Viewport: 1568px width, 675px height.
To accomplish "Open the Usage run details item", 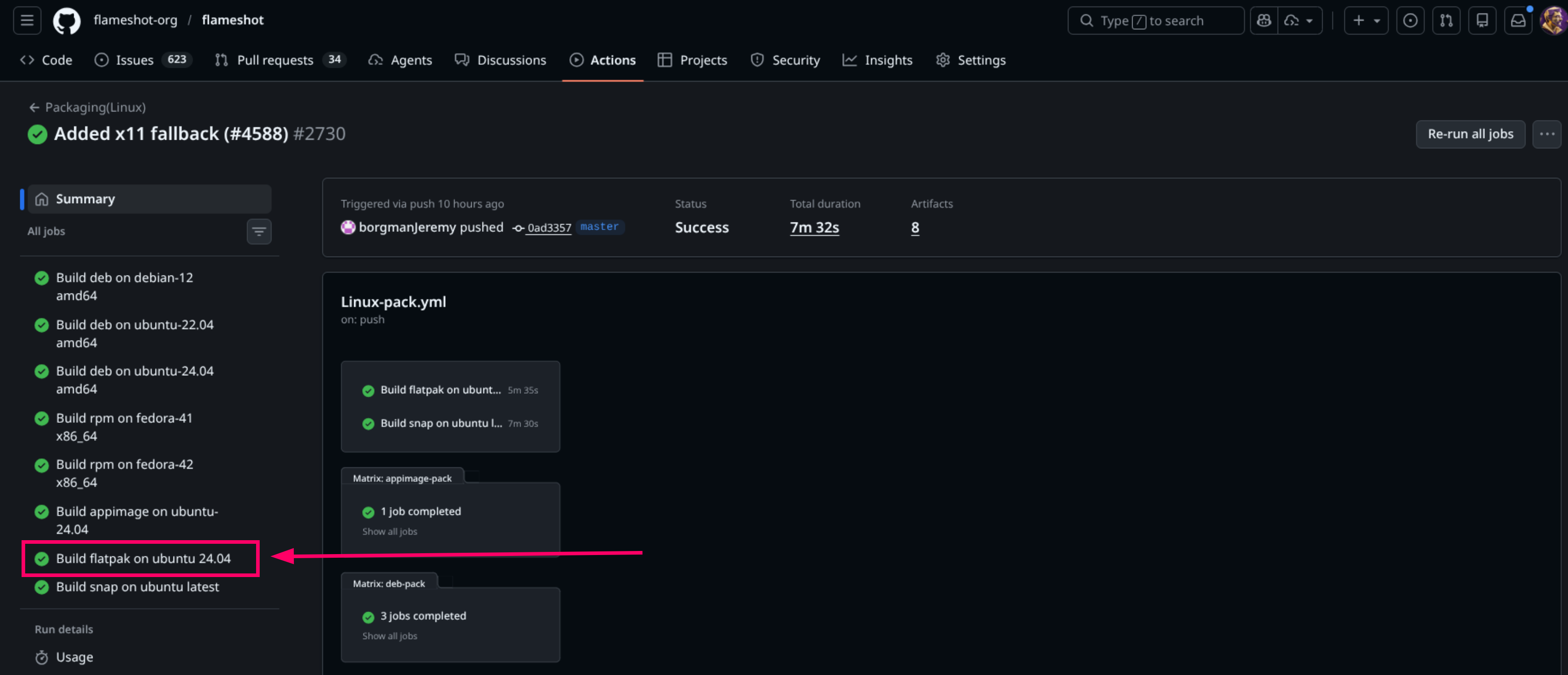I will [x=74, y=657].
